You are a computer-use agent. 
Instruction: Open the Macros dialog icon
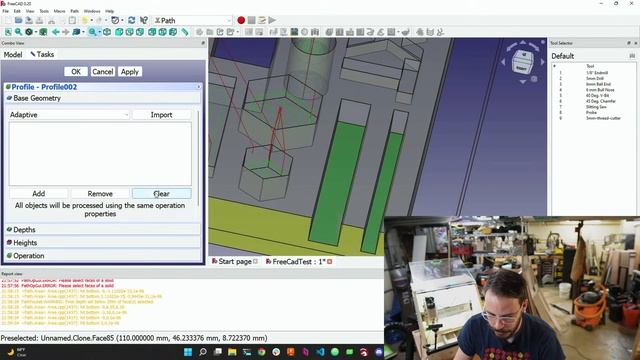pyautogui.click(x=262, y=20)
